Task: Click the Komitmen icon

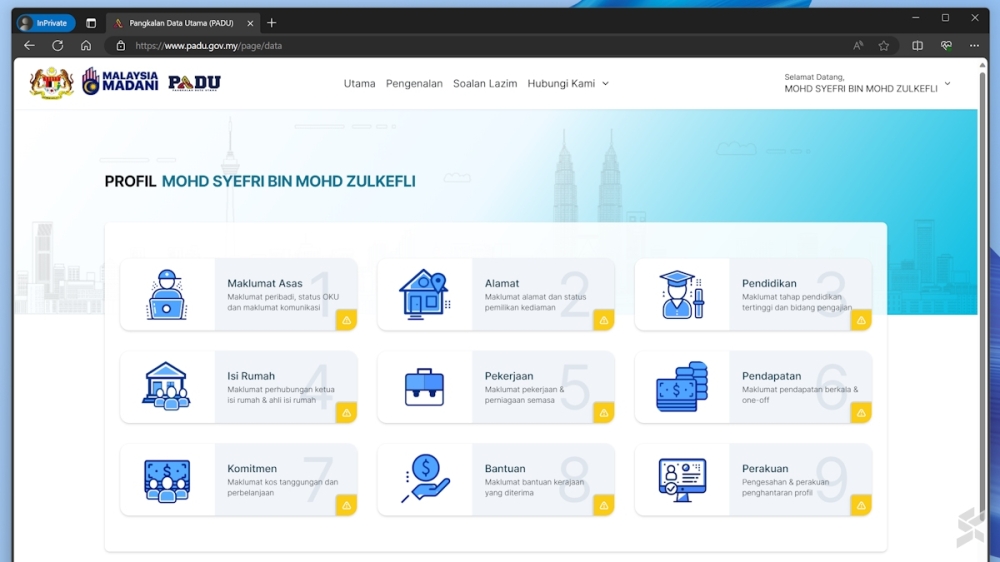Action: 167,480
